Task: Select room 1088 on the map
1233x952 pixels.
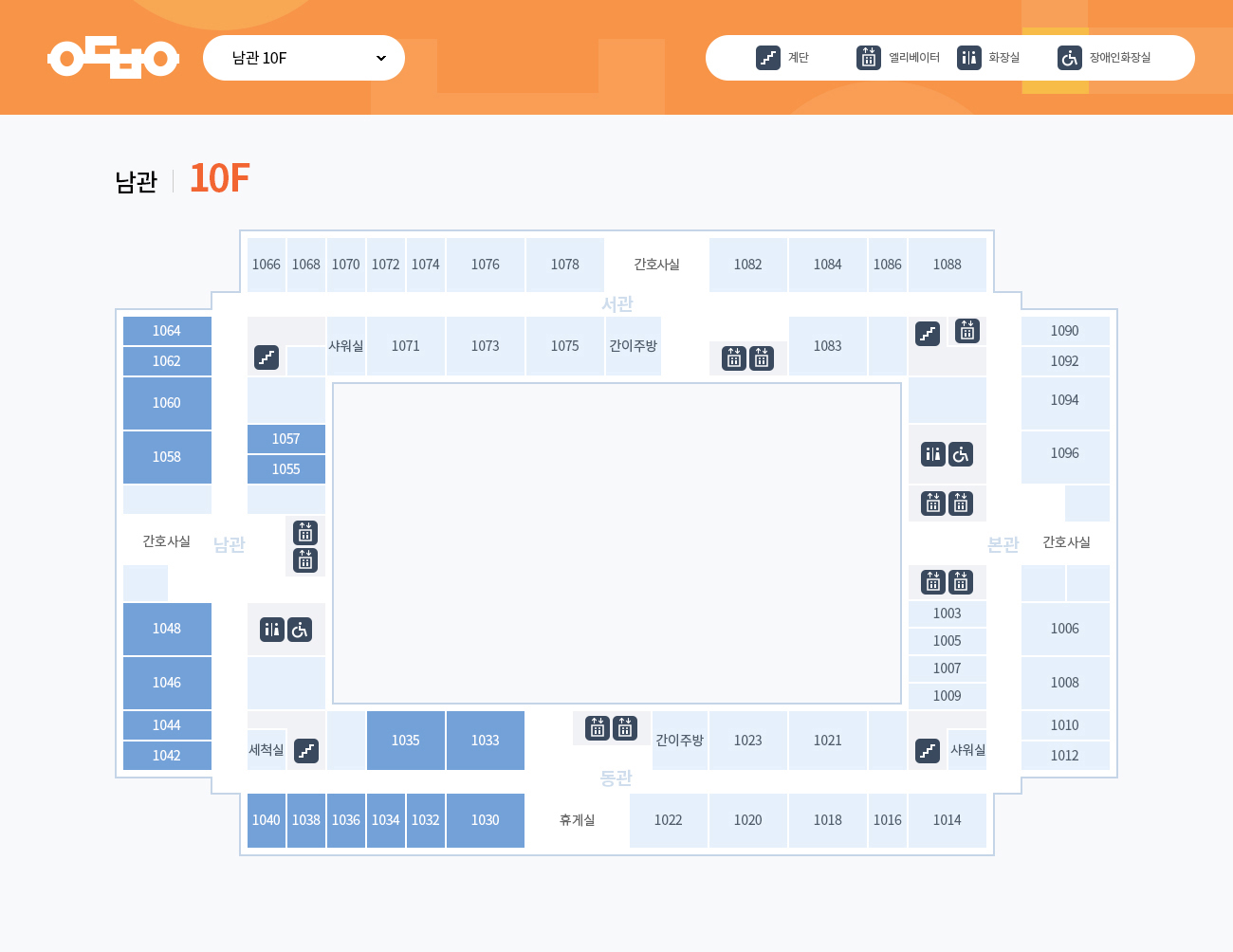Action: 948,265
